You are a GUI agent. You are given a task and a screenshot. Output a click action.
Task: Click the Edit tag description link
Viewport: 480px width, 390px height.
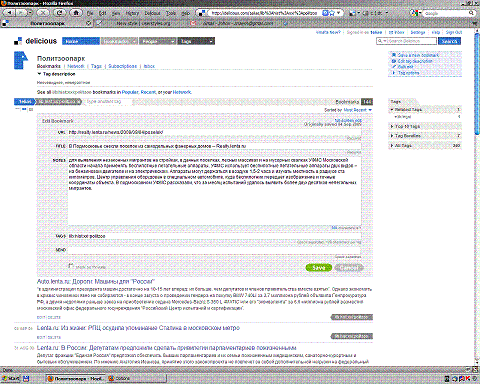tap(415, 61)
